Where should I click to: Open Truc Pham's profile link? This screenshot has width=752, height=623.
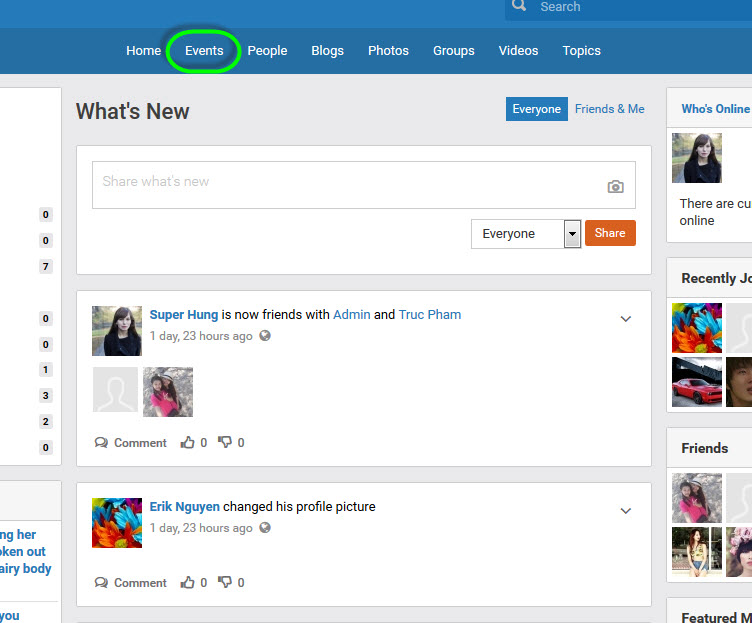pos(430,315)
